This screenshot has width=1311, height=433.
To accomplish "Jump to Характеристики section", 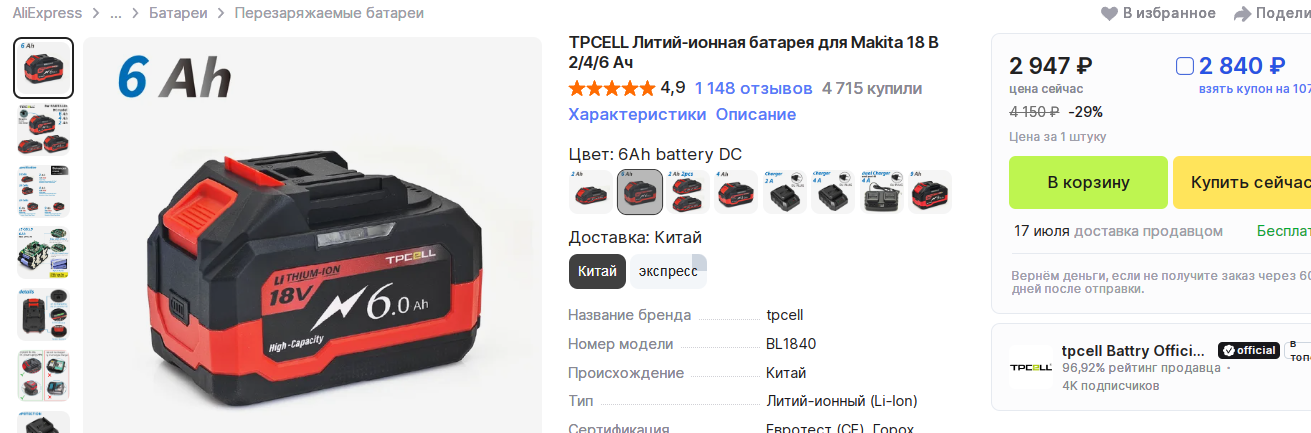I will [637, 114].
